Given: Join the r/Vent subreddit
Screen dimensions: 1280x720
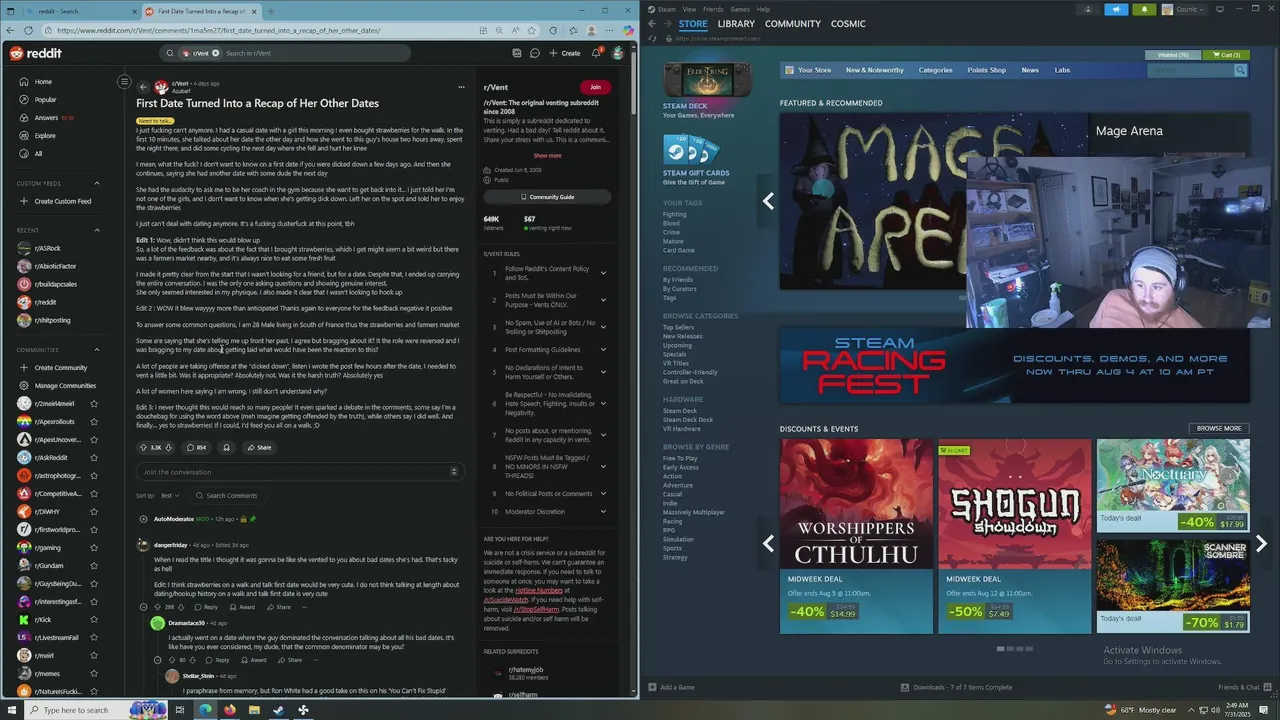Looking at the screenshot, I should pyautogui.click(x=596, y=87).
